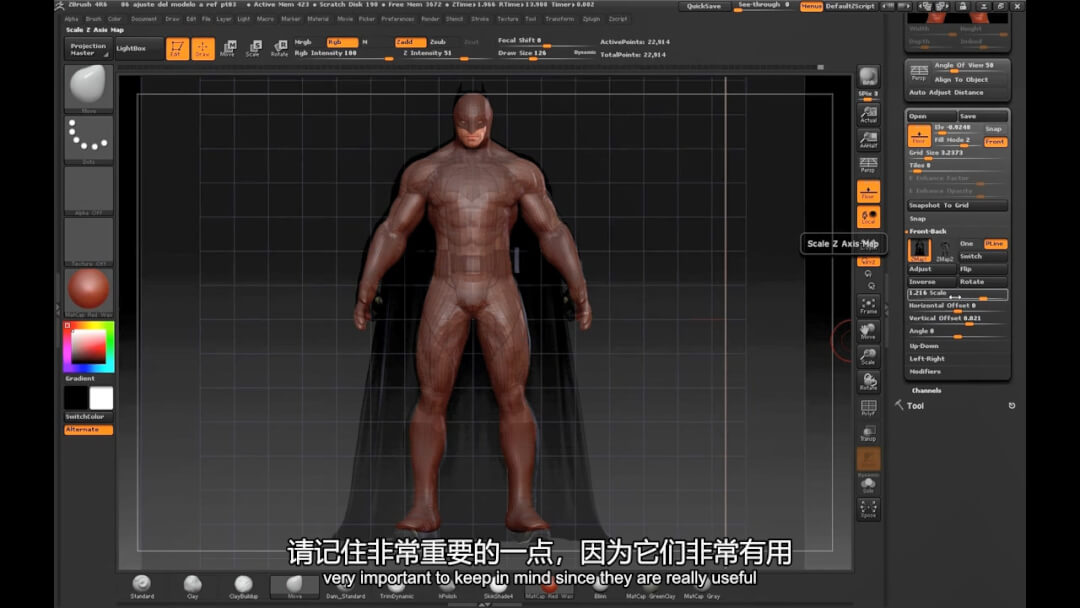Click the Scale canvas icon in right shelf
Image resolution: width=1080 pixels, height=608 pixels.
869,357
